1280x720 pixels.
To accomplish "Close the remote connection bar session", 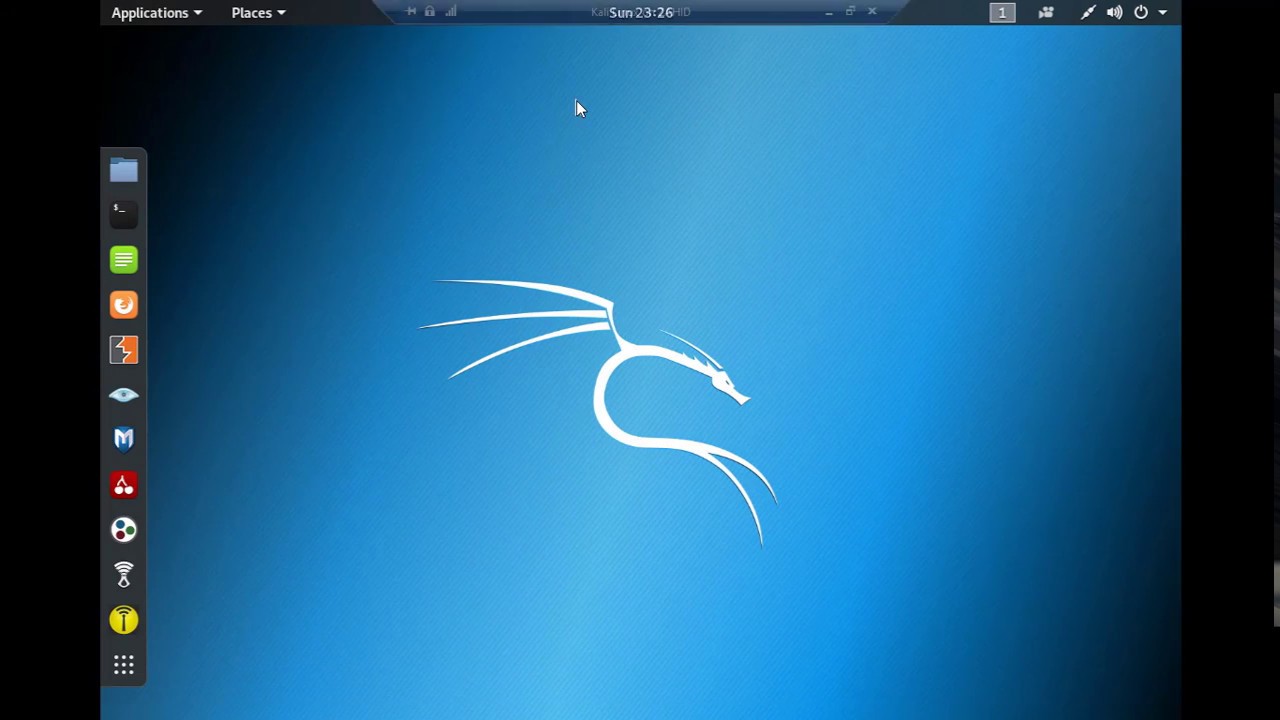I will (872, 11).
